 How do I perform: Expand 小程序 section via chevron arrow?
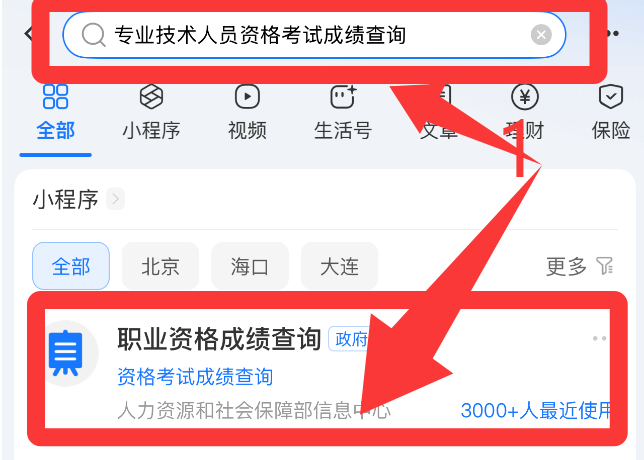115,199
